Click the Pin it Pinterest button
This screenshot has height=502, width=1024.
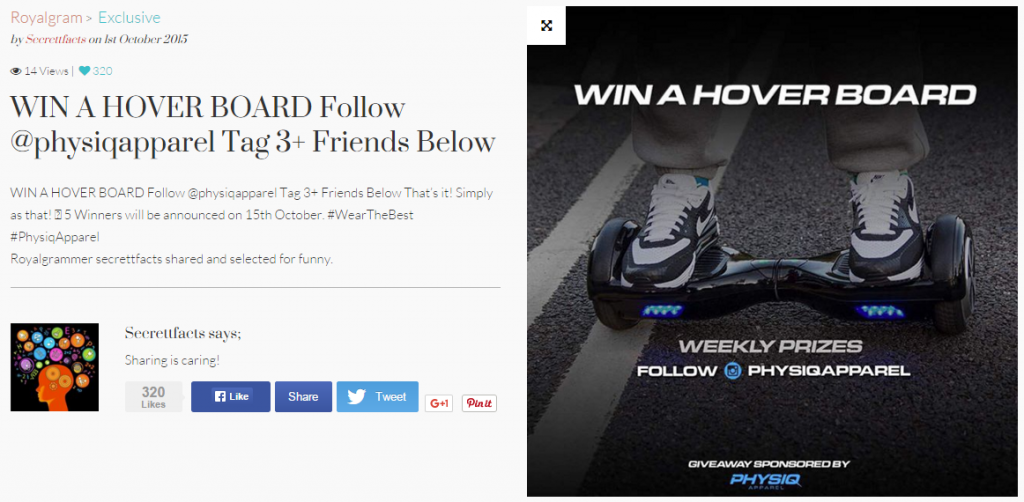[x=479, y=403]
